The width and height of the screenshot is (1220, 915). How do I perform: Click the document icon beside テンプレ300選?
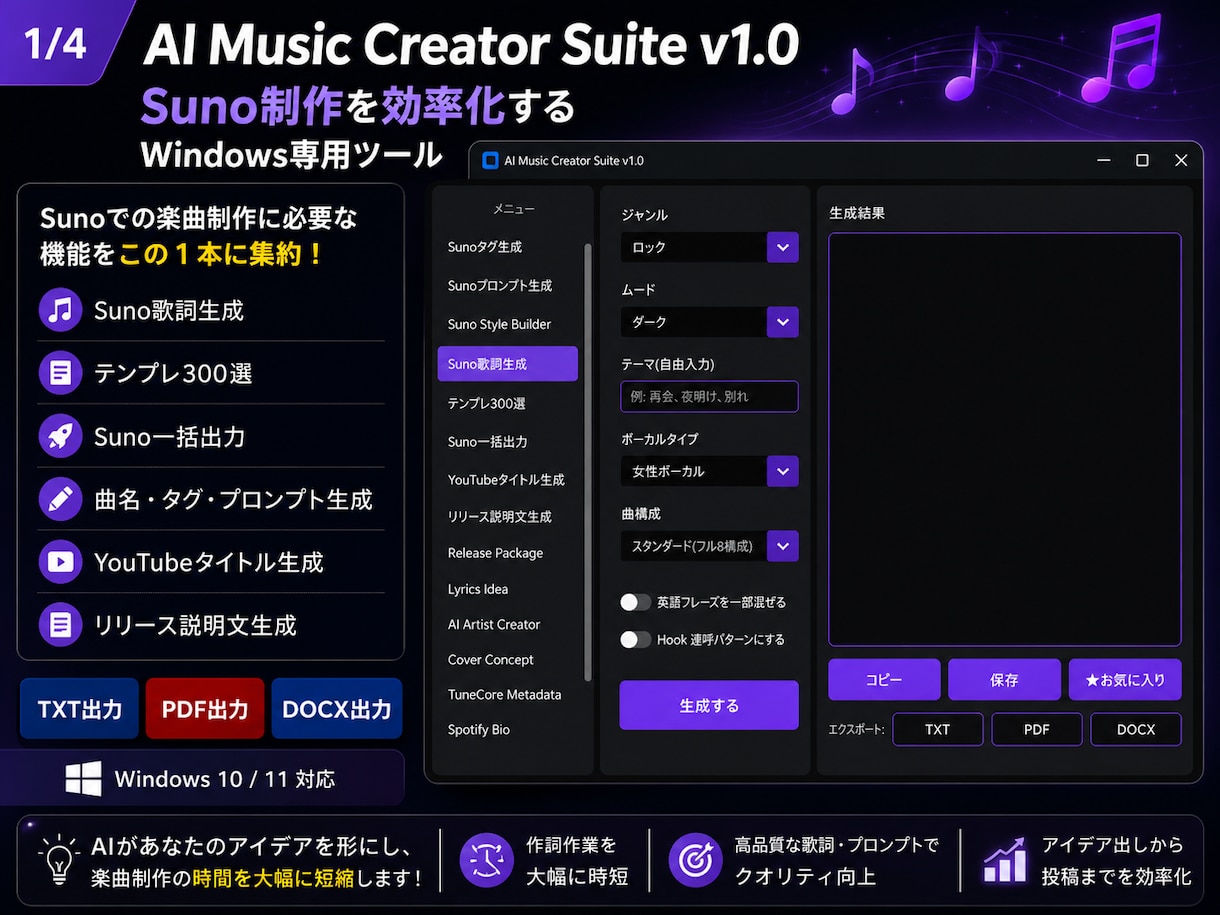point(60,373)
